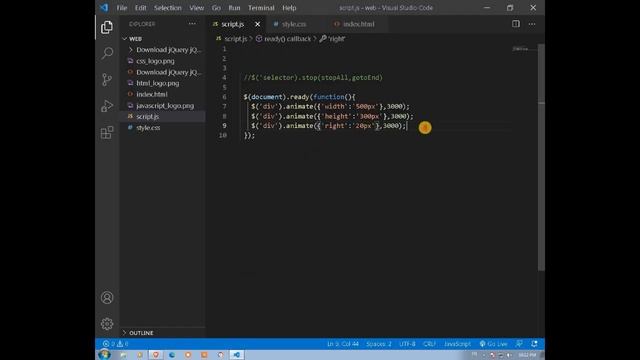Click the minimap preview
The height and width of the screenshot is (360, 640).
click(520, 49)
